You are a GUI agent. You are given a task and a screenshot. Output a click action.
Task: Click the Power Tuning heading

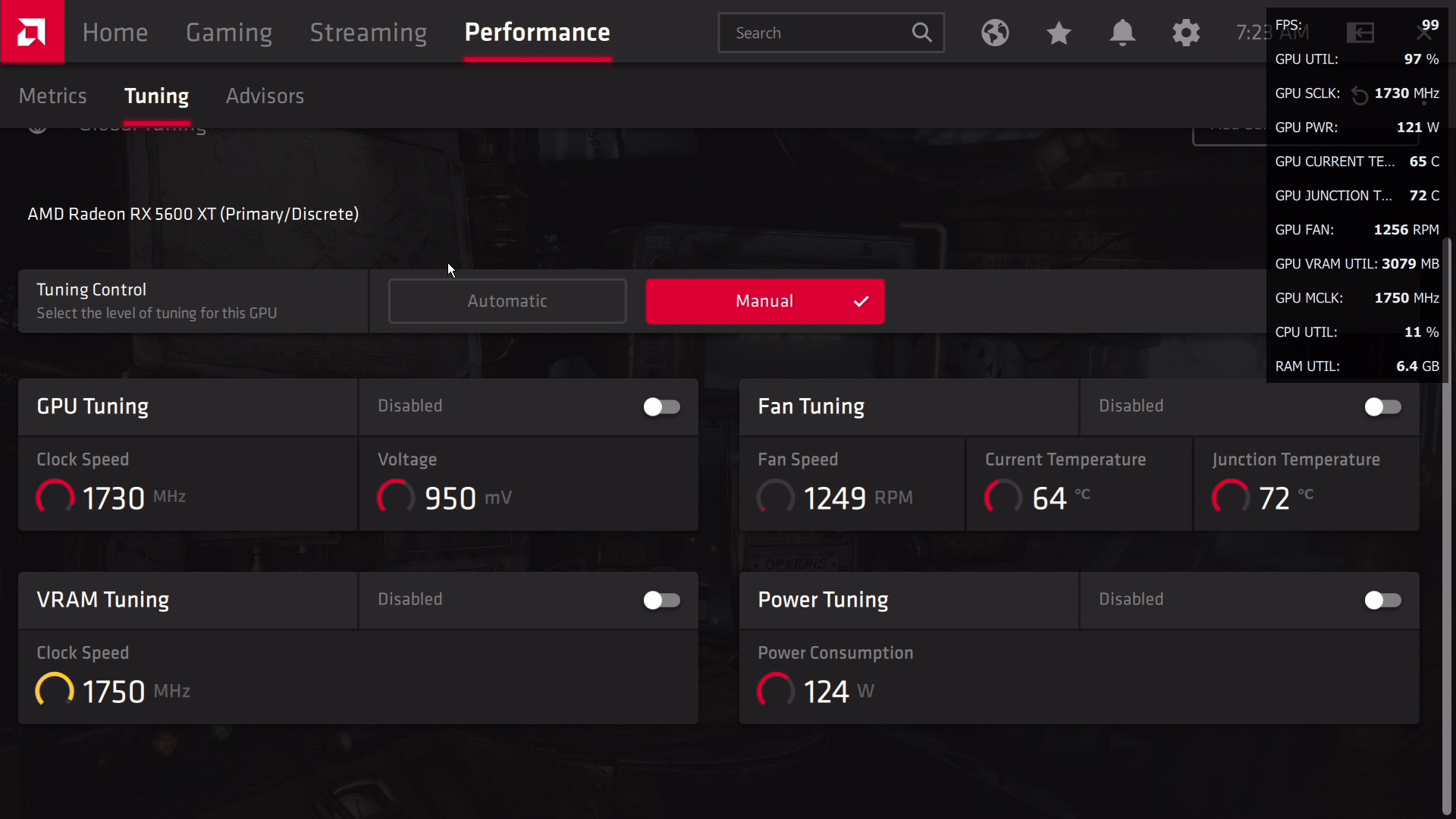(823, 601)
